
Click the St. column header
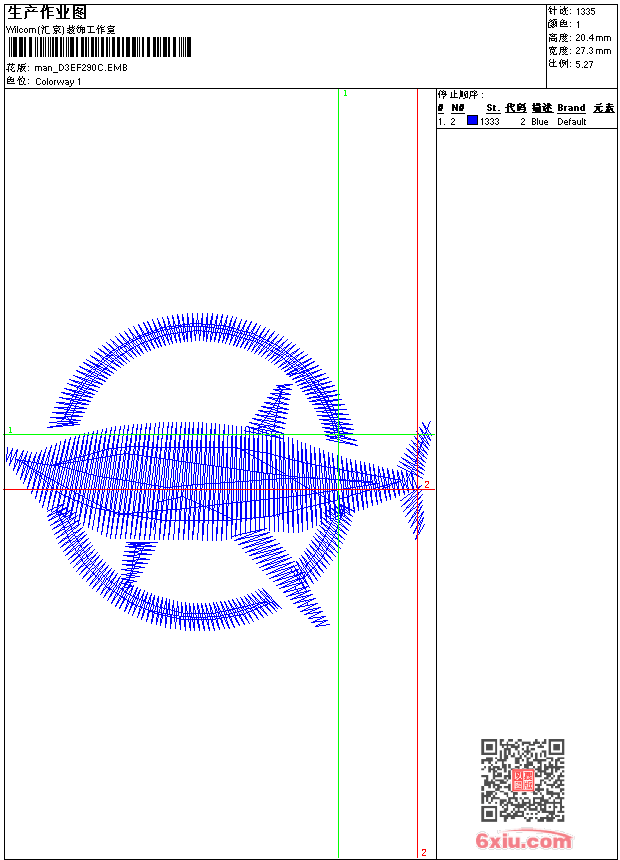[x=493, y=108]
